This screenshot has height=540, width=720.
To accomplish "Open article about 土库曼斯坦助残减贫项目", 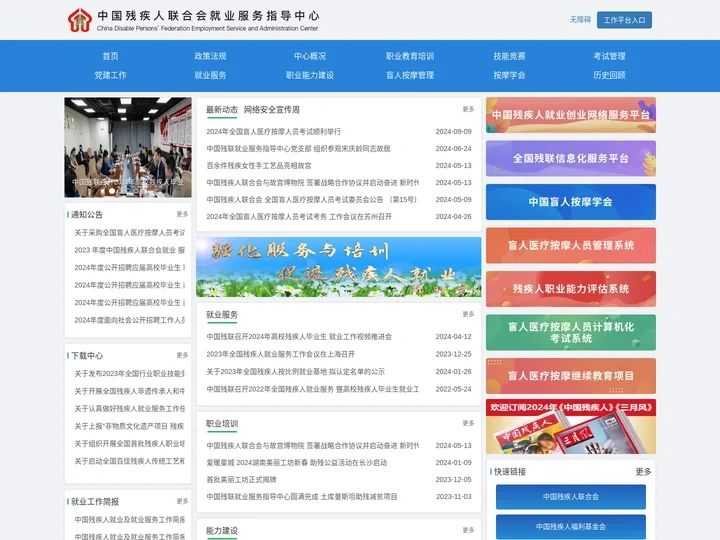I will [x=302, y=497].
